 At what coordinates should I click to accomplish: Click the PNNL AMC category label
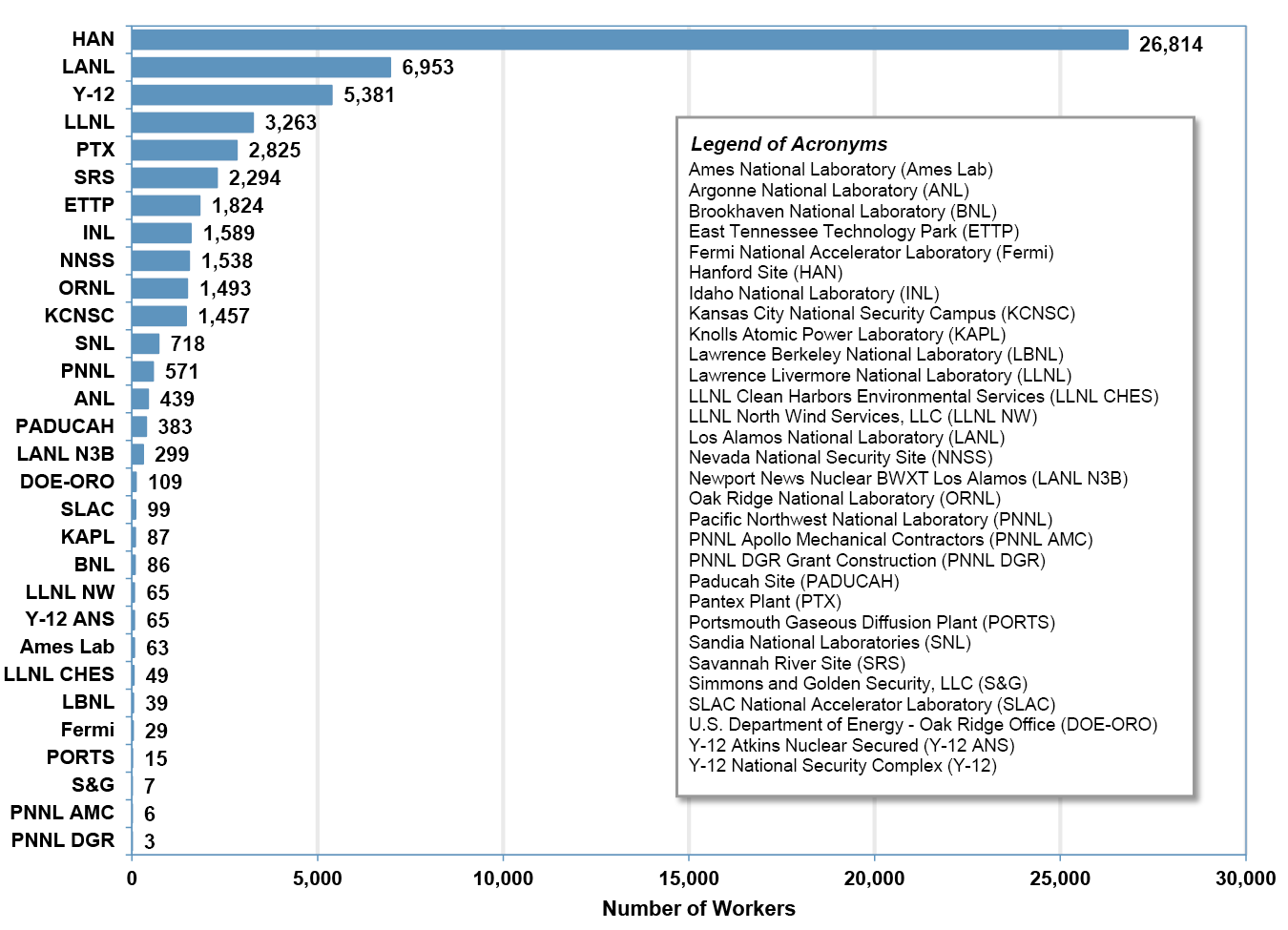tap(62, 813)
